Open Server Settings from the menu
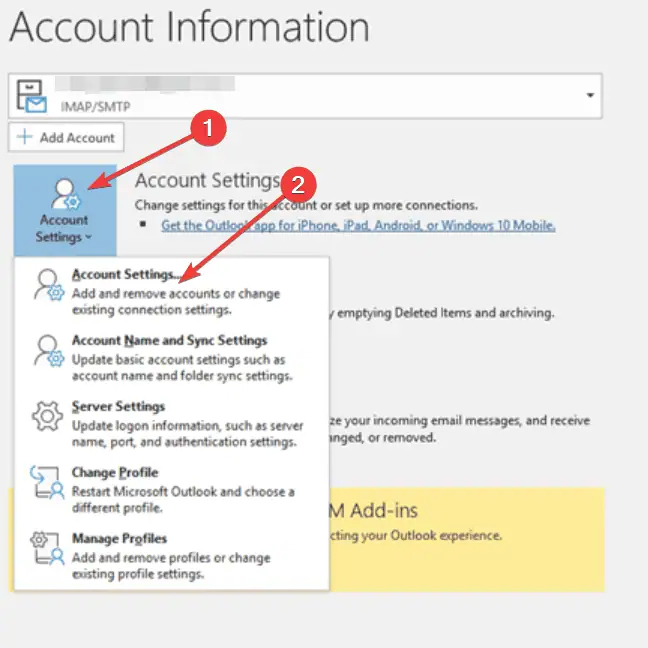Image resolution: width=648 pixels, height=648 pixels. (172, 424)
